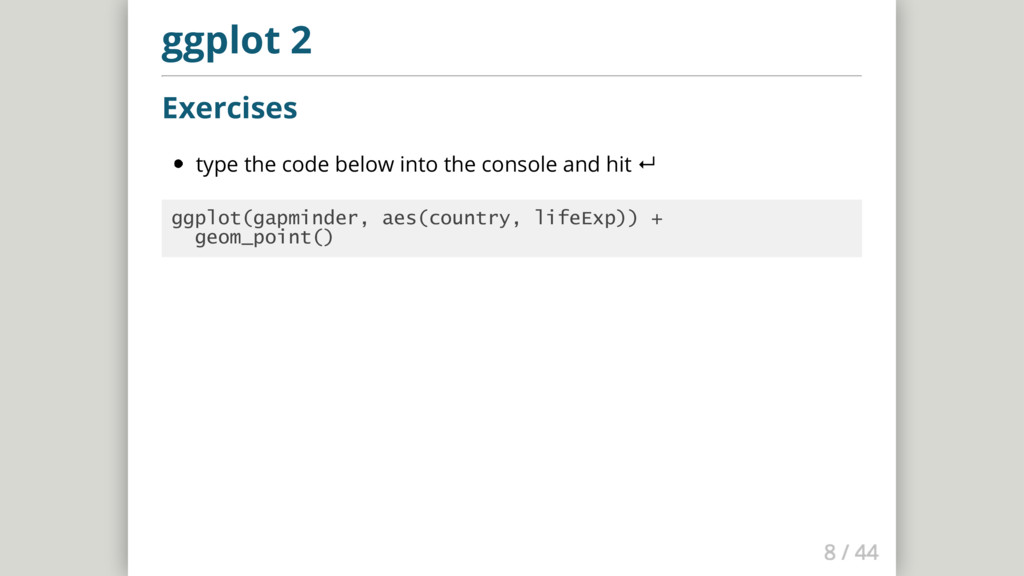Click the empty white area below the code block

click(511, 400)
